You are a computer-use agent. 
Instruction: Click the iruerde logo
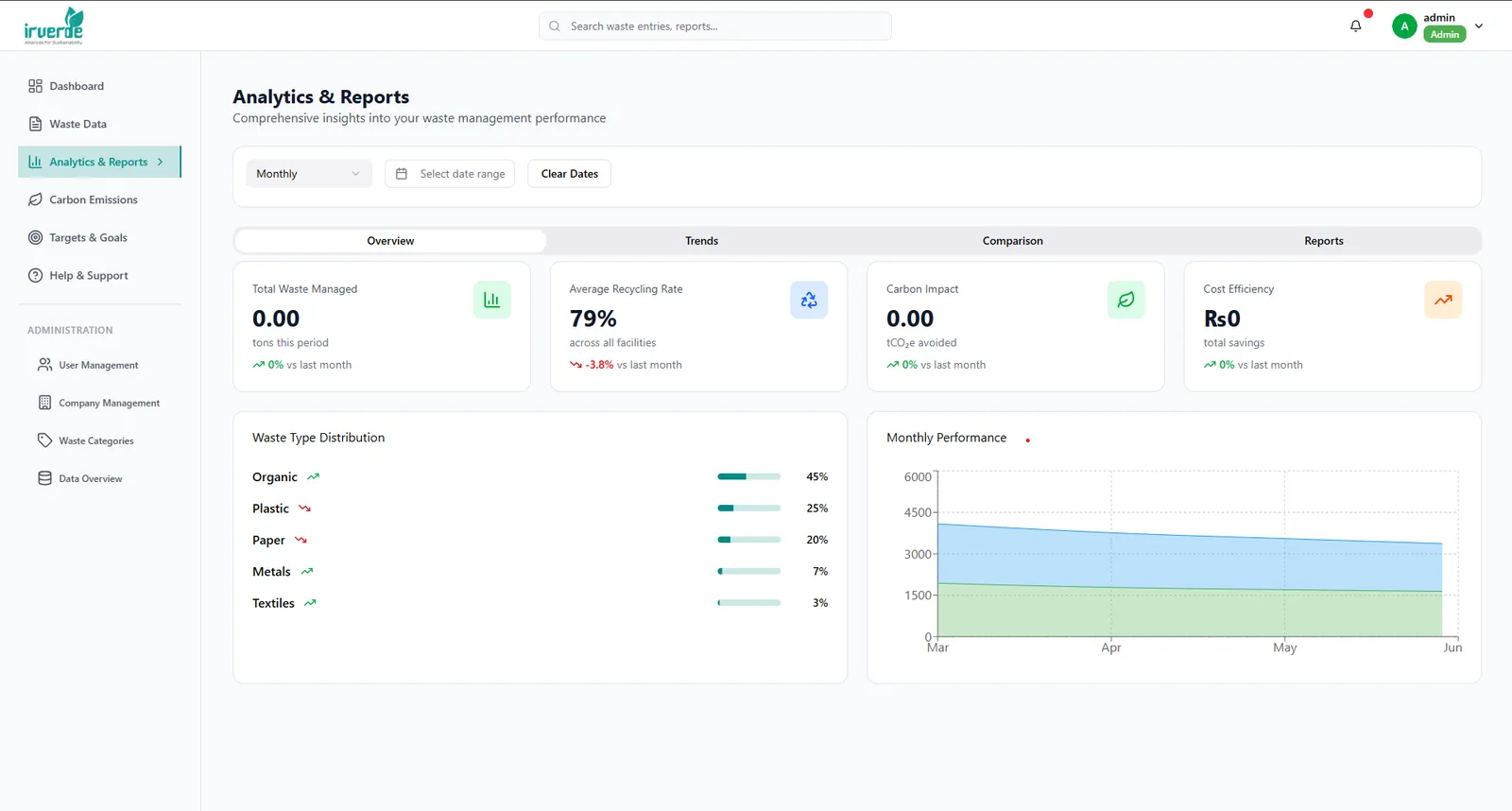54,26
